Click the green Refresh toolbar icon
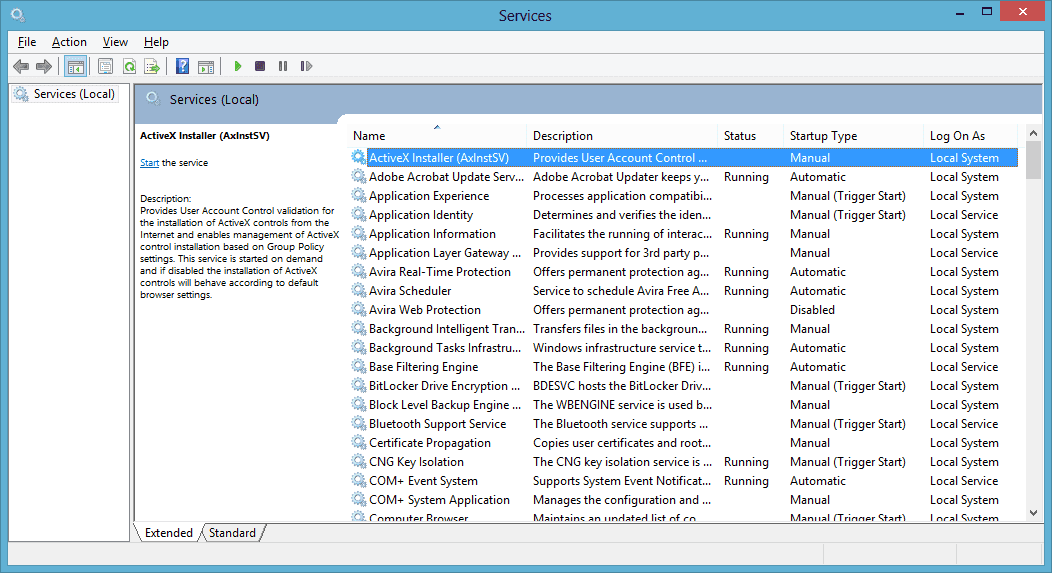Screen dimensions: 1052x573 (x=129, y=67)
